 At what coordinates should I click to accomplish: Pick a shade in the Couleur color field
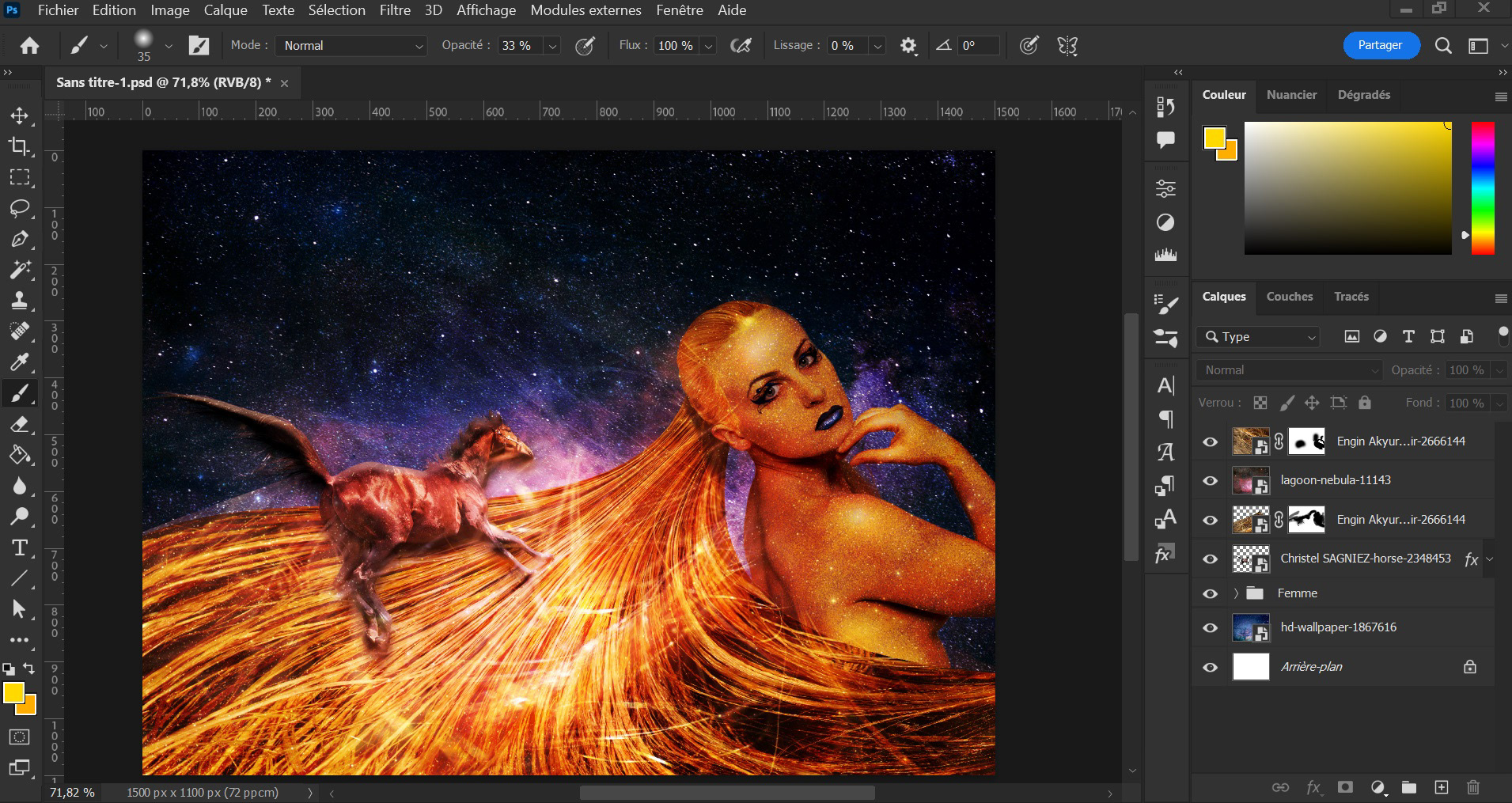pos(1347,188)
